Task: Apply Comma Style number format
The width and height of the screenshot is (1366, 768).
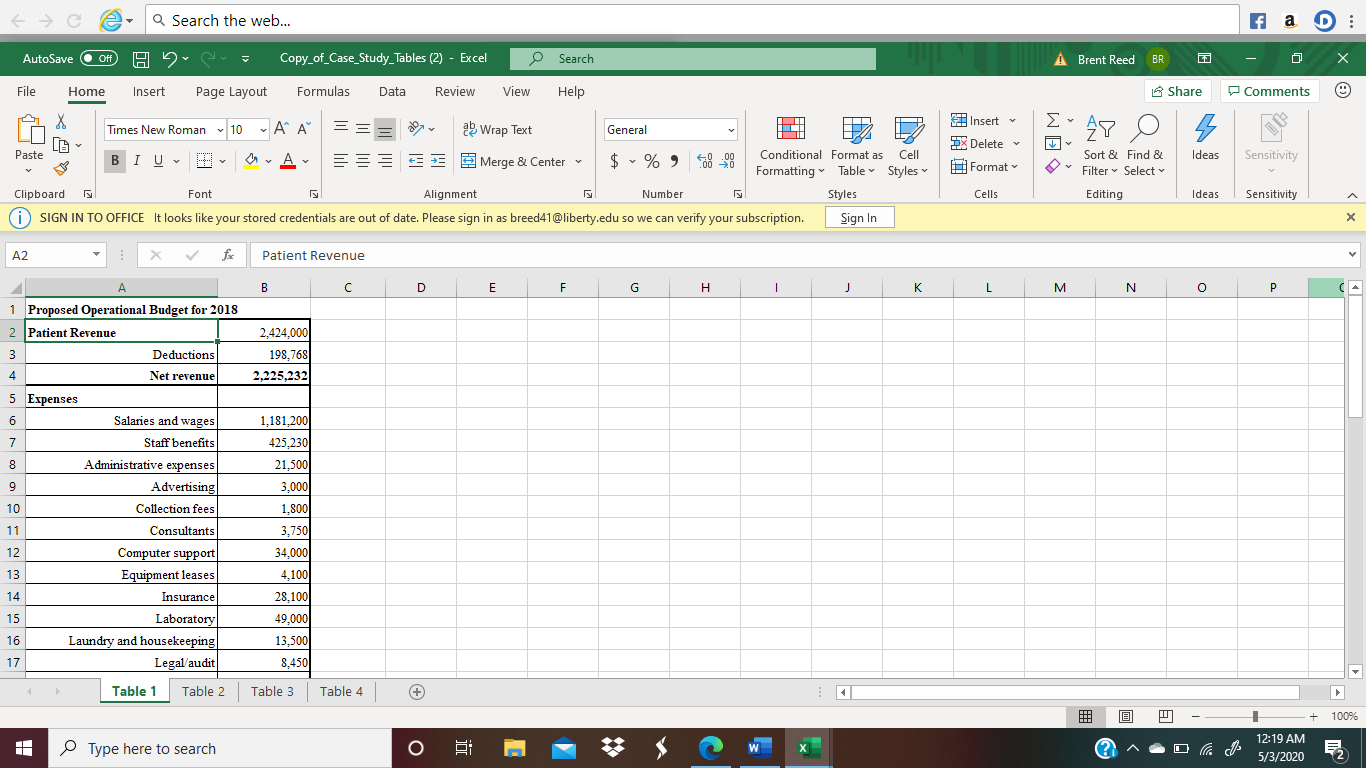Action: click(x=673, y=161)
